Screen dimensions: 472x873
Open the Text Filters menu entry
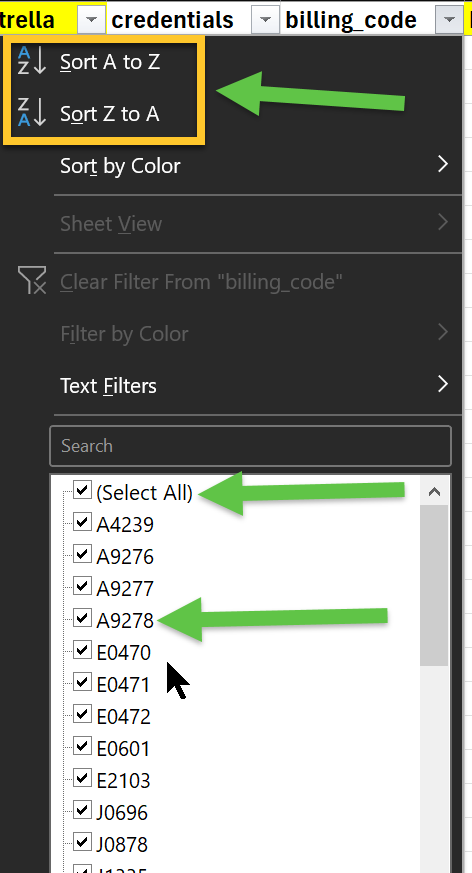coord(108,385)
